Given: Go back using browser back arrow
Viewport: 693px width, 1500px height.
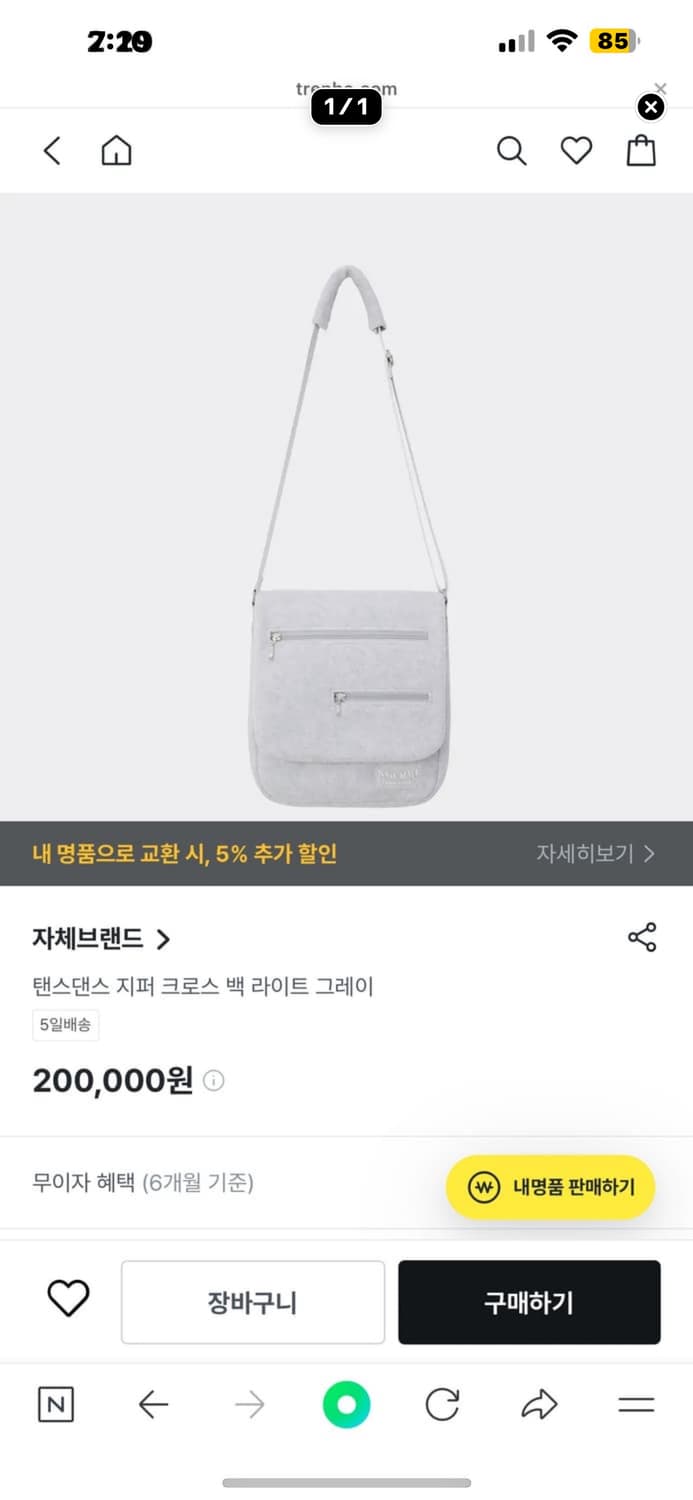Looking at the screenshot, I should tap(152, 1404).
